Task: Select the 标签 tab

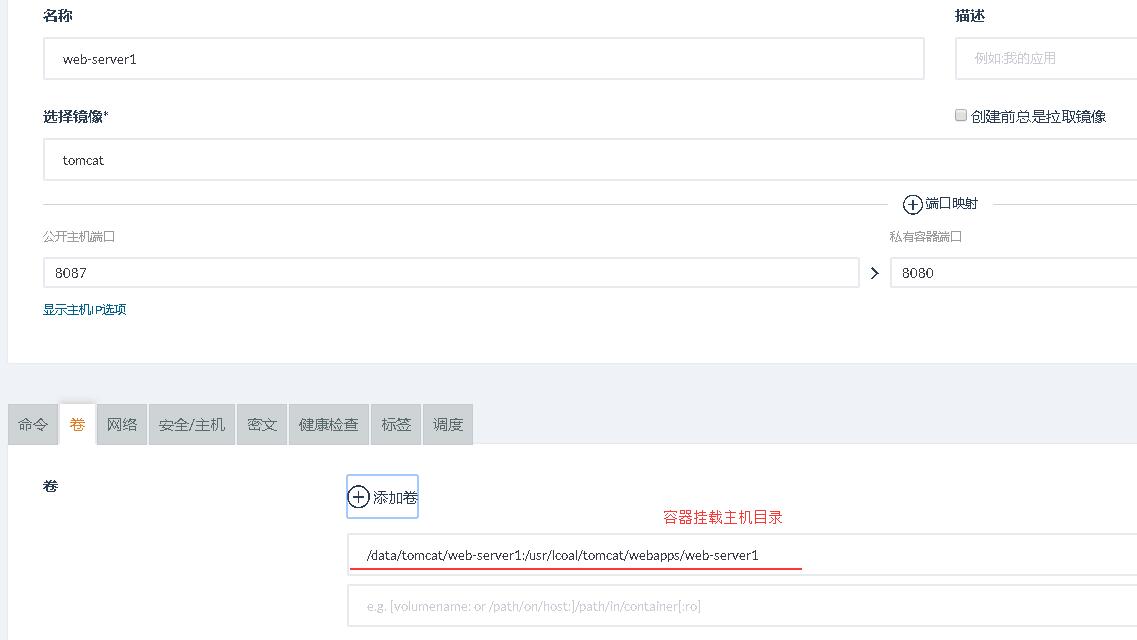Action: (x=397, y=425)
